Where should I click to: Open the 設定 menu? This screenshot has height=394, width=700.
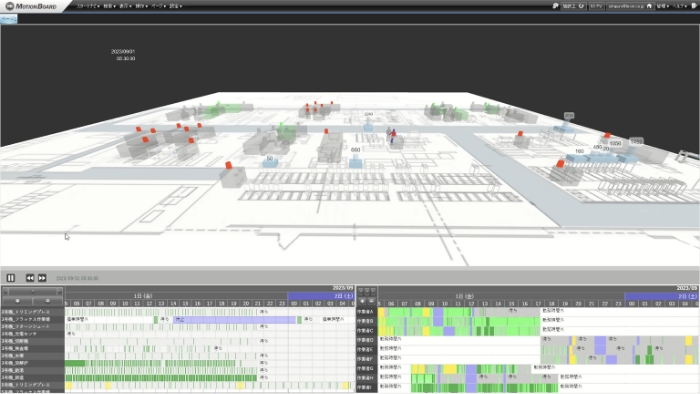tap(175, 6)
